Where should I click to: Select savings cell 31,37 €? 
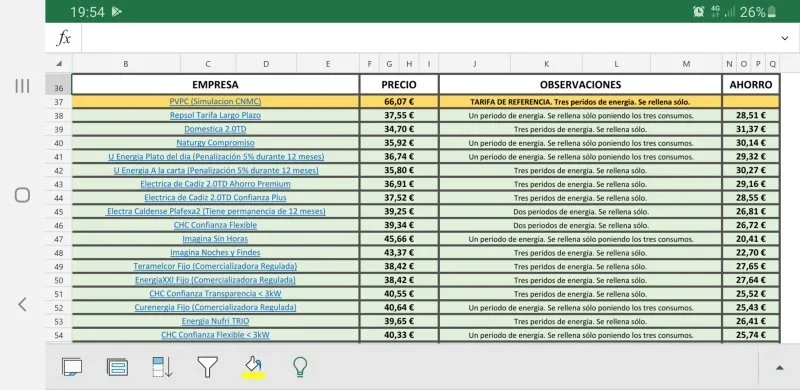coord(751,129)
